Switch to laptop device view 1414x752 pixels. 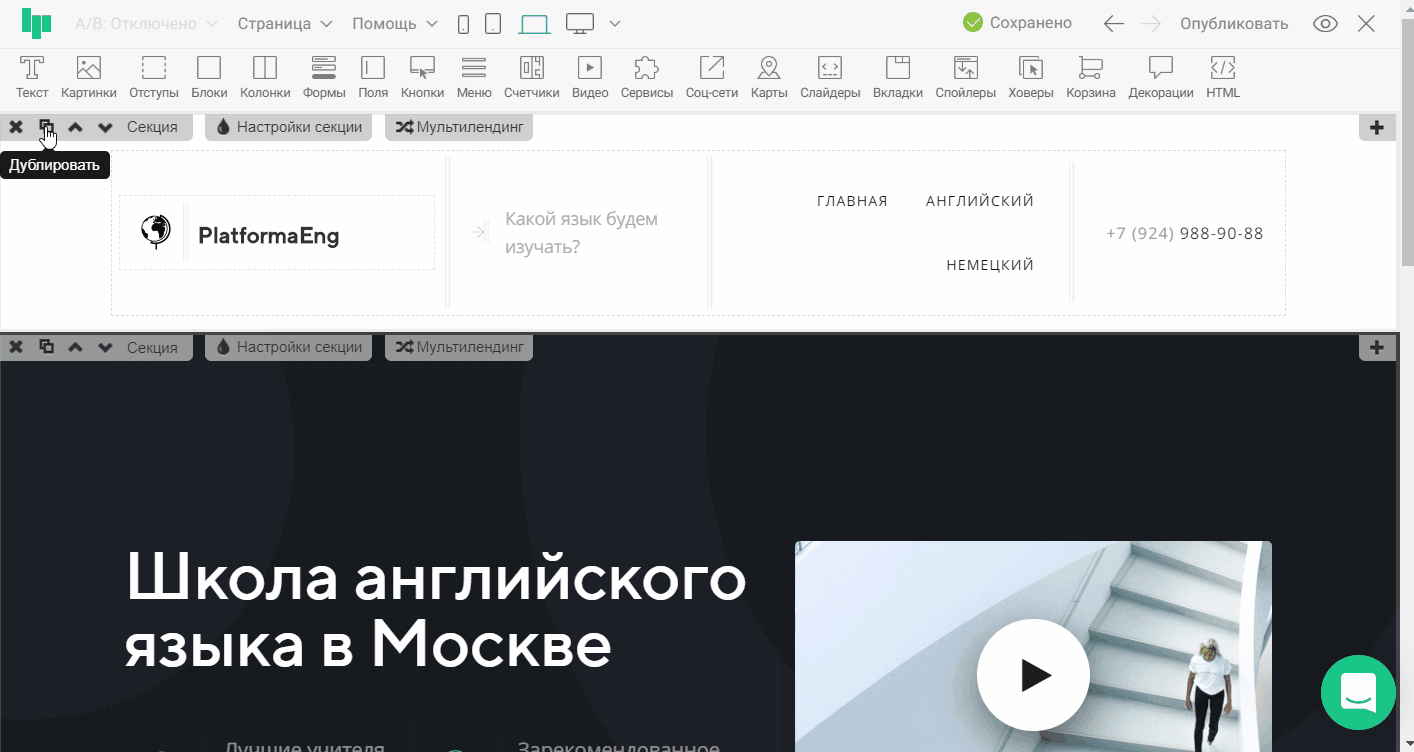point(534,24)
